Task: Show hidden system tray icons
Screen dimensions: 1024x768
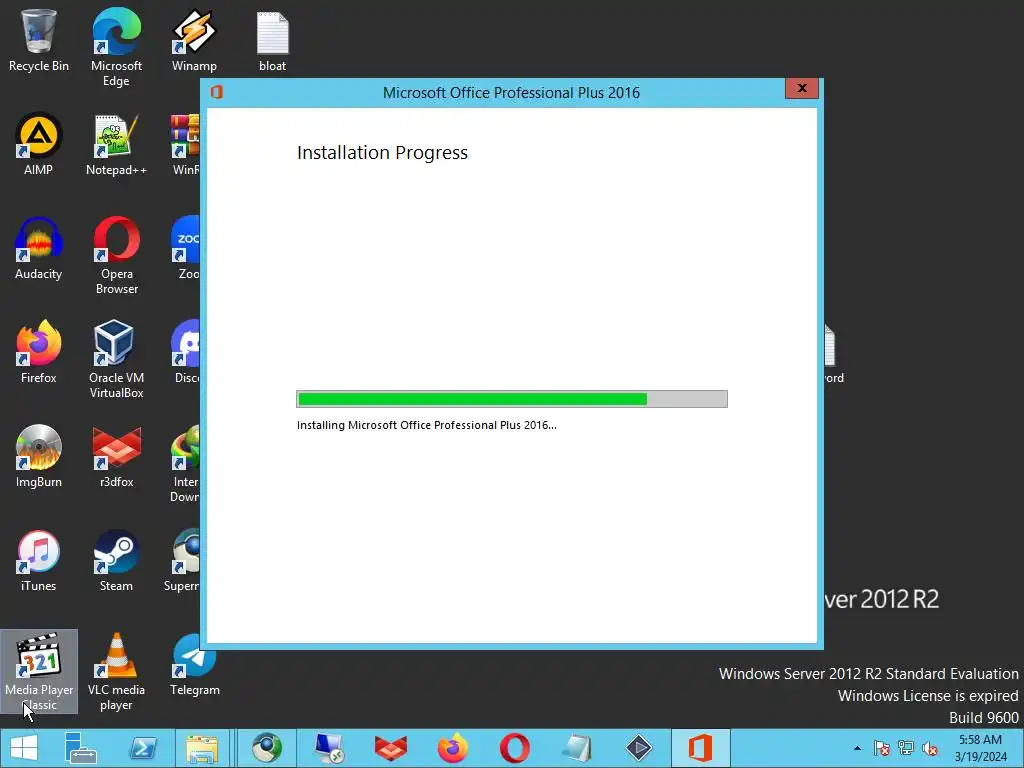Action: (857, 748)
